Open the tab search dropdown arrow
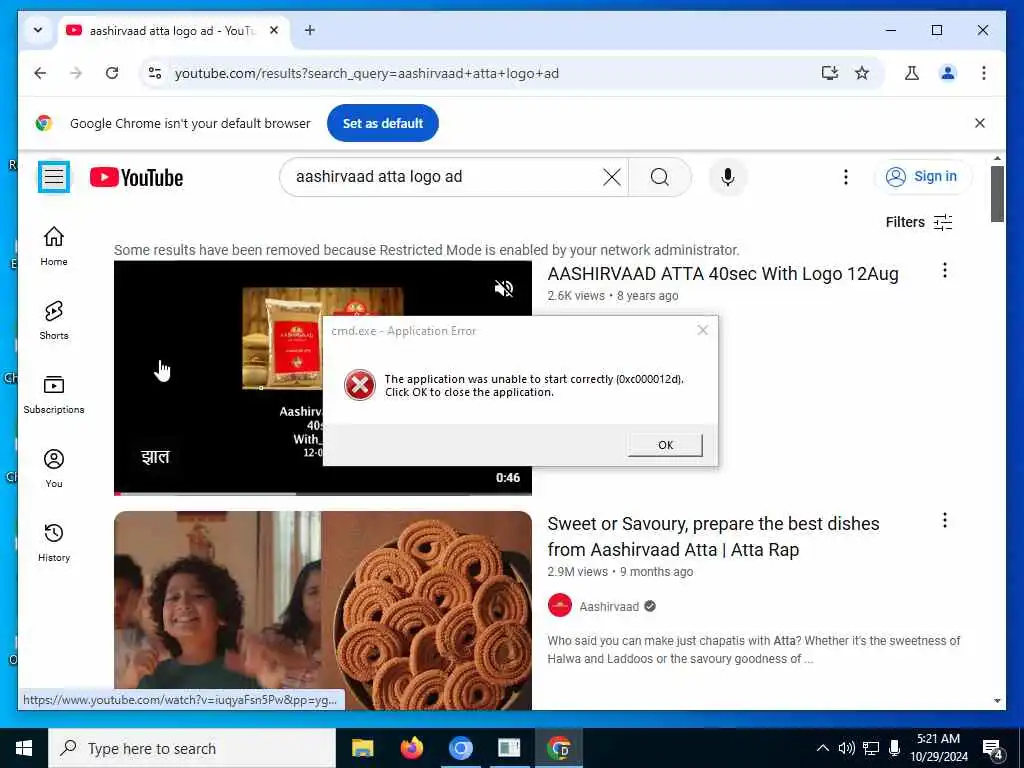Image resolution: width=1024 pixels, height=768 pixels. tap(38, 30)
